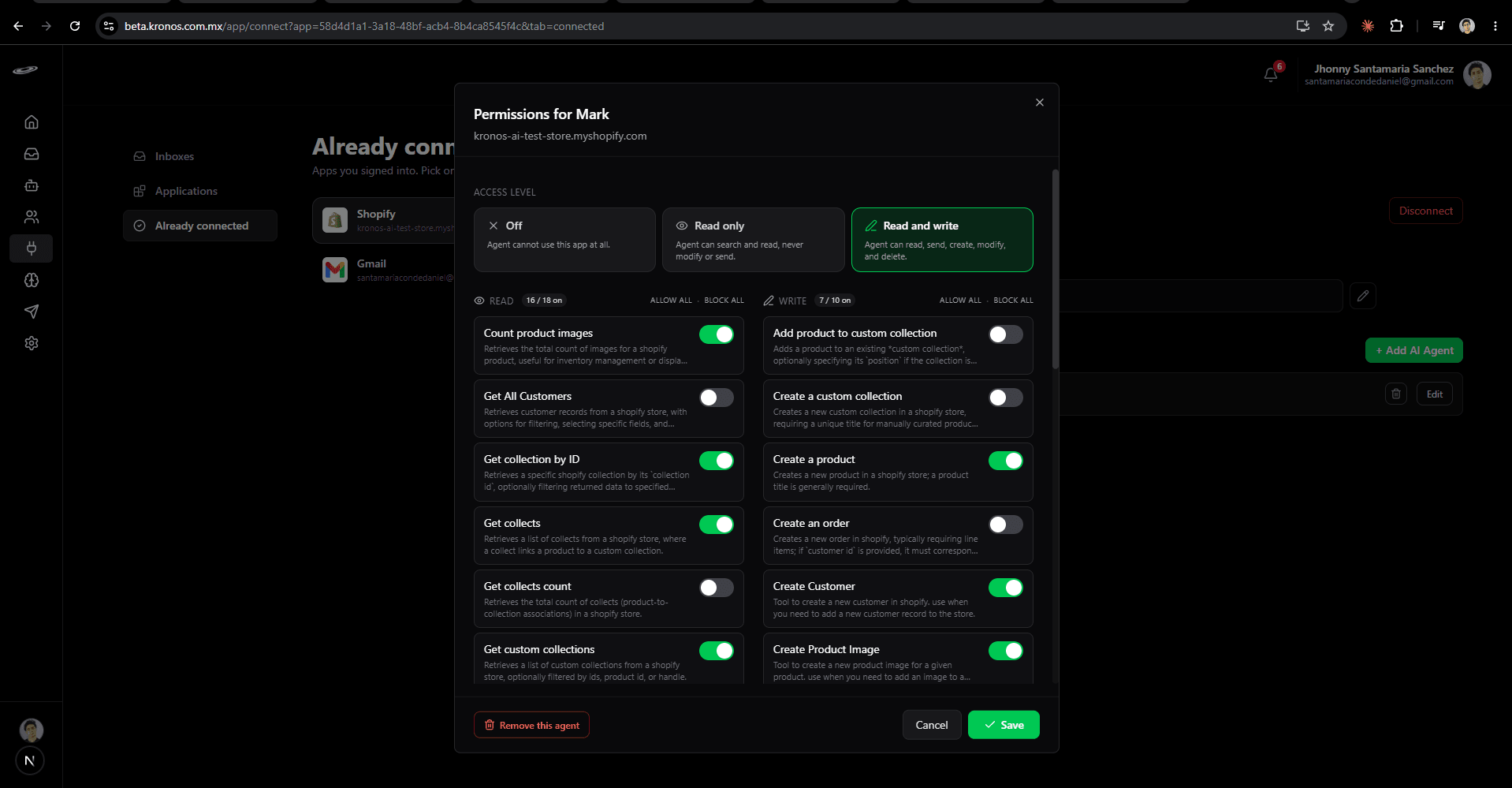
Task: Toggle Create Product Image permission
Action: [1006, 651]
